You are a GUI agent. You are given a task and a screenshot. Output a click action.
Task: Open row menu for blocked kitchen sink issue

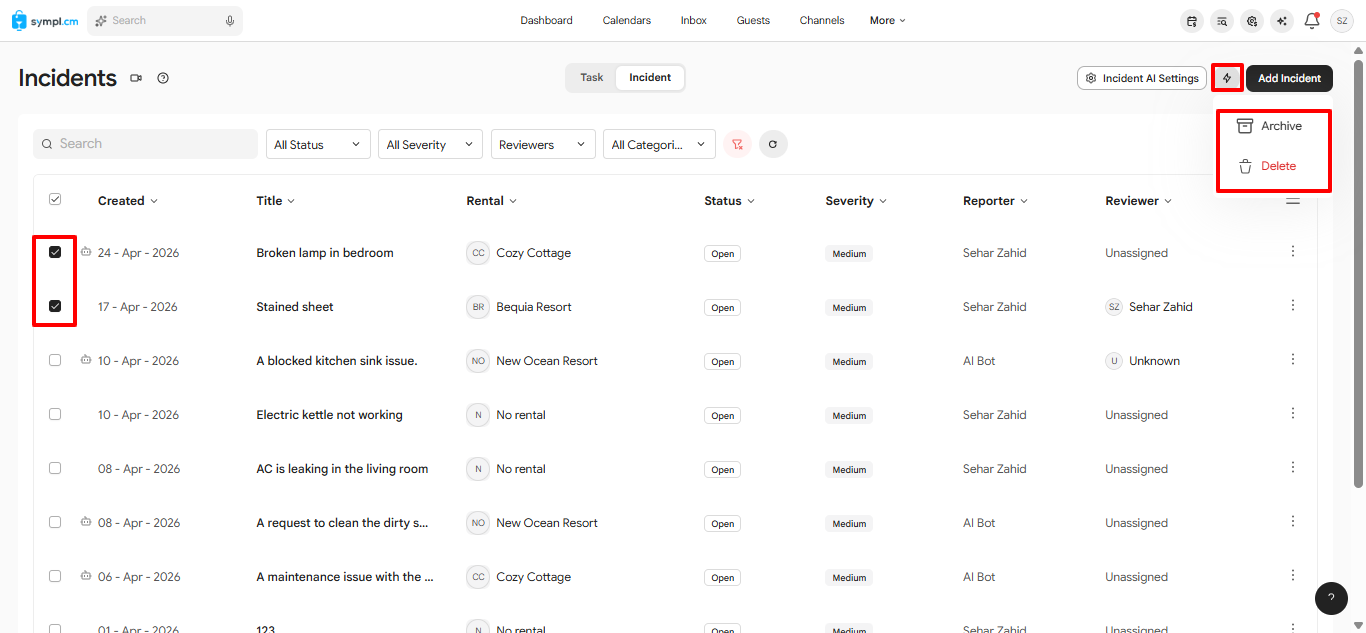point(1293,360)
